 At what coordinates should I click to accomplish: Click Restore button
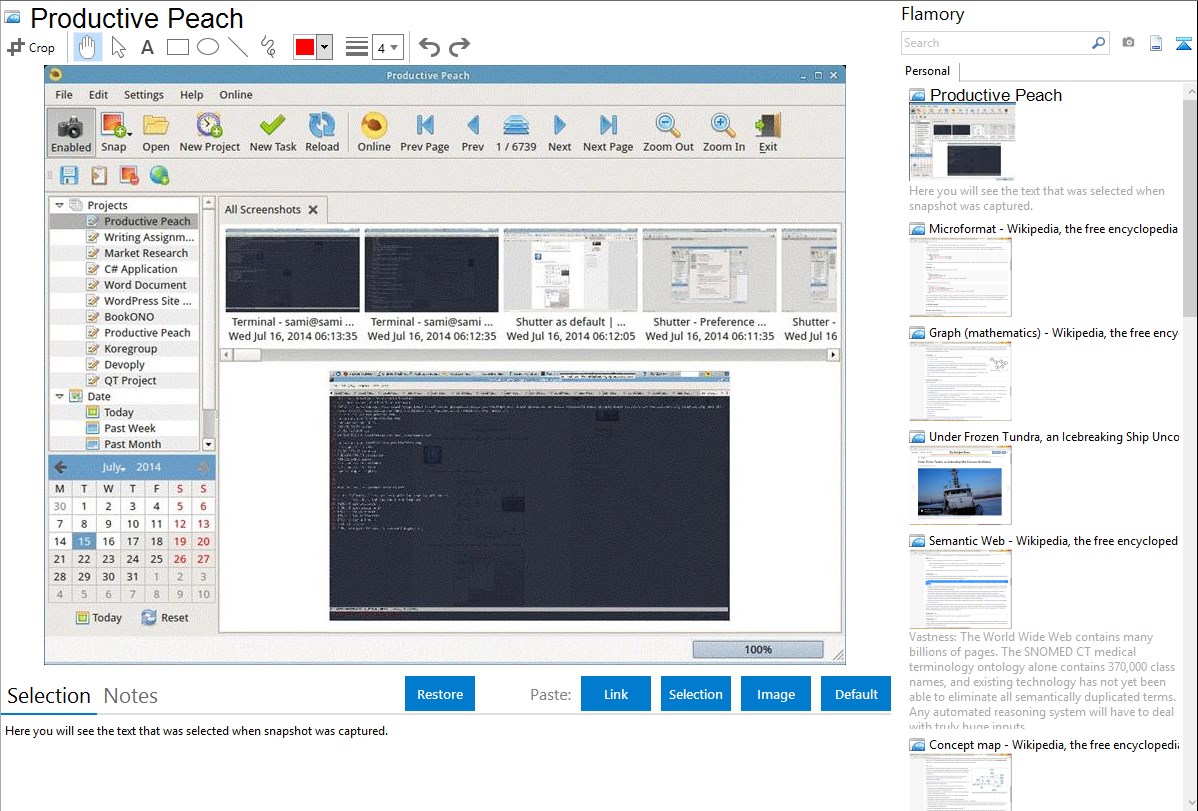coord(440,694)
